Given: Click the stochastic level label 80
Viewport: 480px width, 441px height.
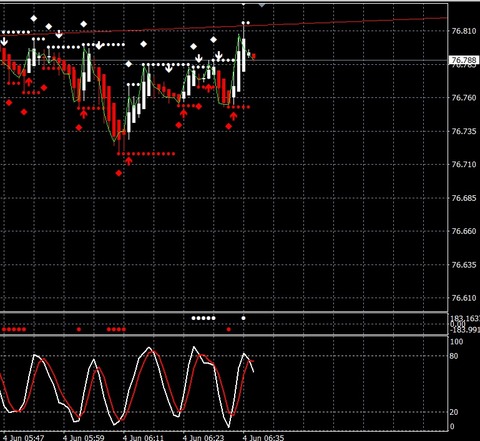Looking at the screenshot, I should point(454,356).
